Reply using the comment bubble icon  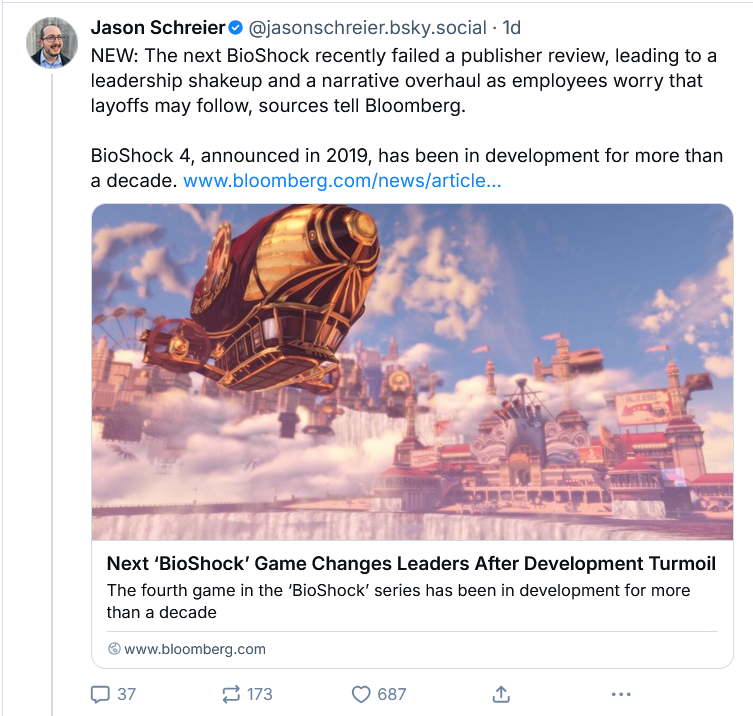100,694
